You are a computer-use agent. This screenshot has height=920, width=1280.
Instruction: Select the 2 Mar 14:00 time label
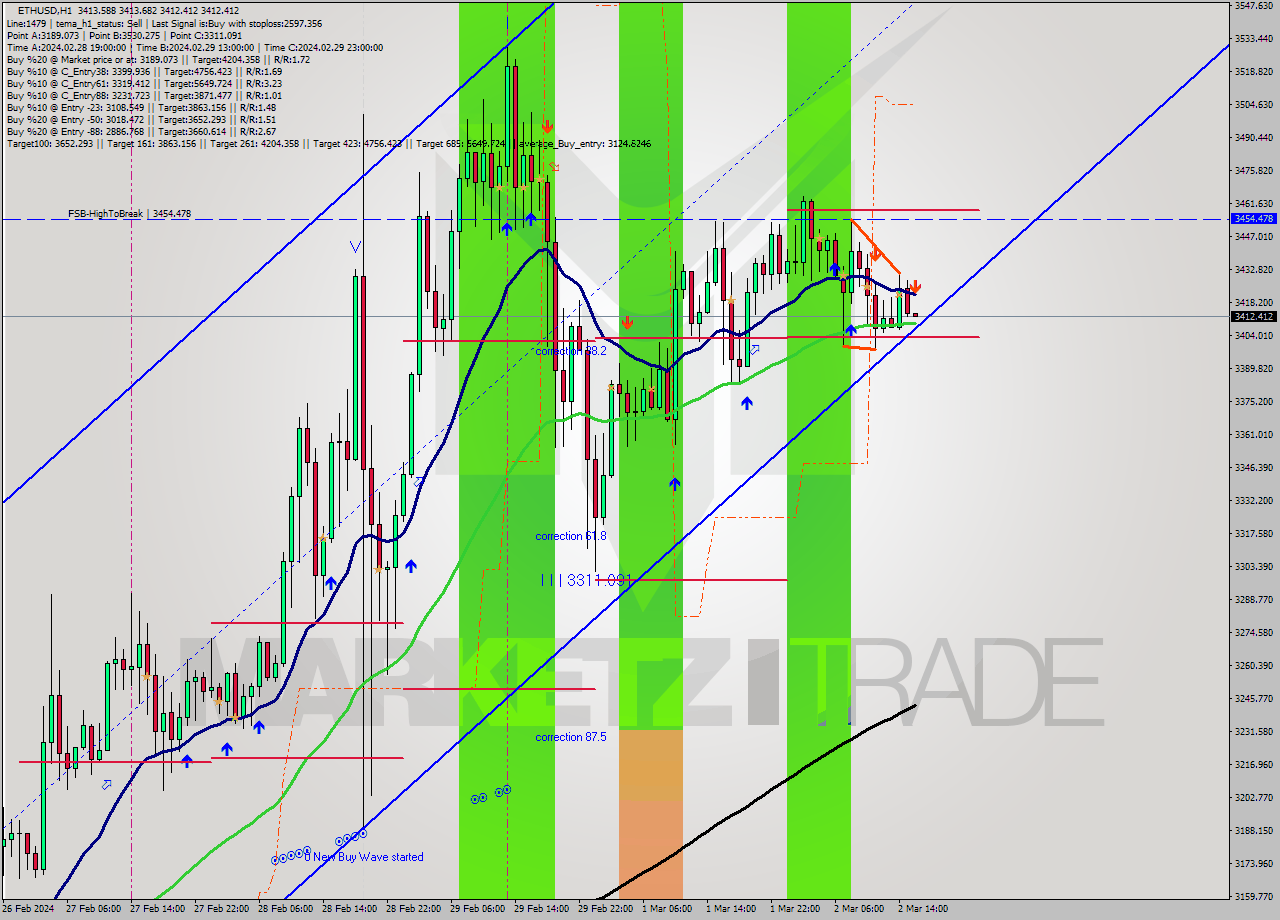coord(922,909)
